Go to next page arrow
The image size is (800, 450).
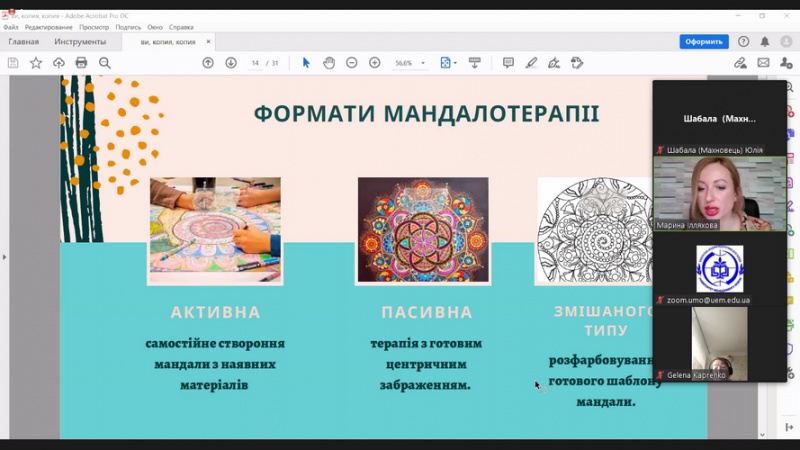pos(231,63)
